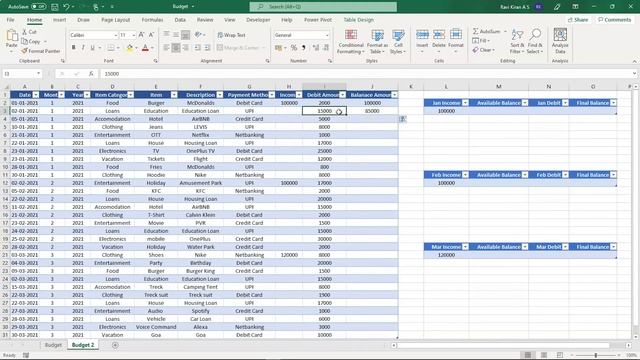640x360 pixels.
Task: Click the formula bar showing 15000
Action: 367,74
